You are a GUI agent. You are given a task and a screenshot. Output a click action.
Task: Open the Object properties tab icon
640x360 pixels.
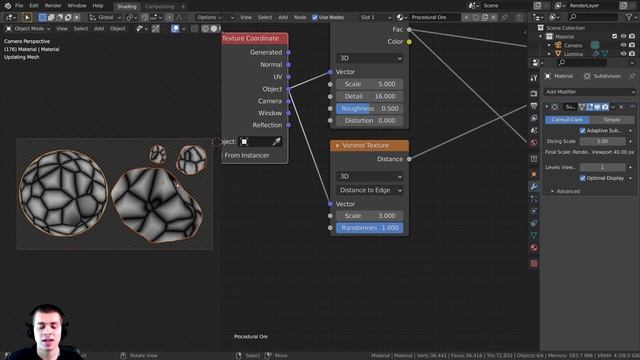point(533,174)
